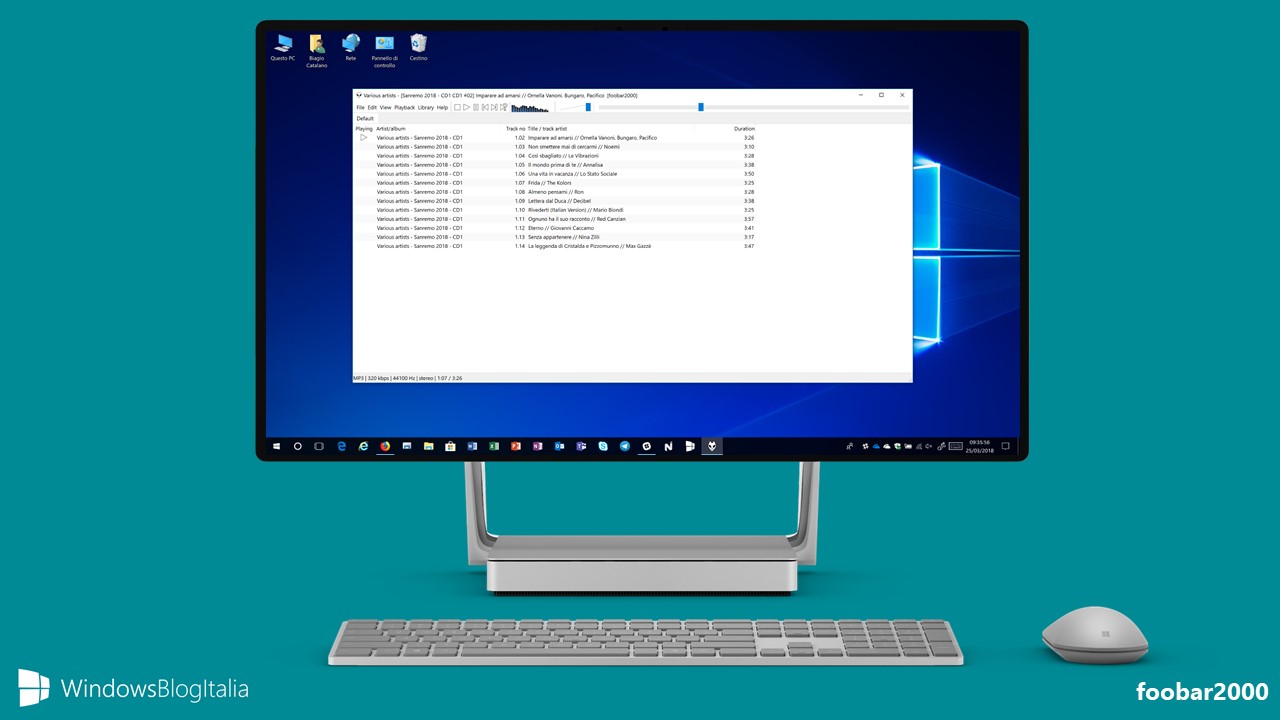Screen dimensions: 1280x720
Task: Open Task View on the taskbar
Action: [x=319, y=446]
